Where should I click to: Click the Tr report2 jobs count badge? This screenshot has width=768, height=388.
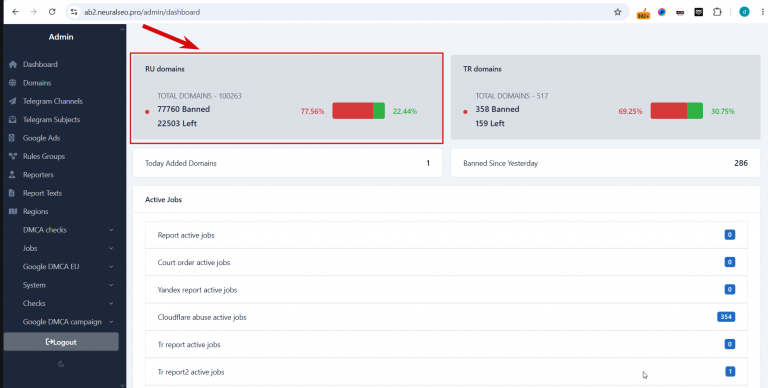tap(730, 372)
